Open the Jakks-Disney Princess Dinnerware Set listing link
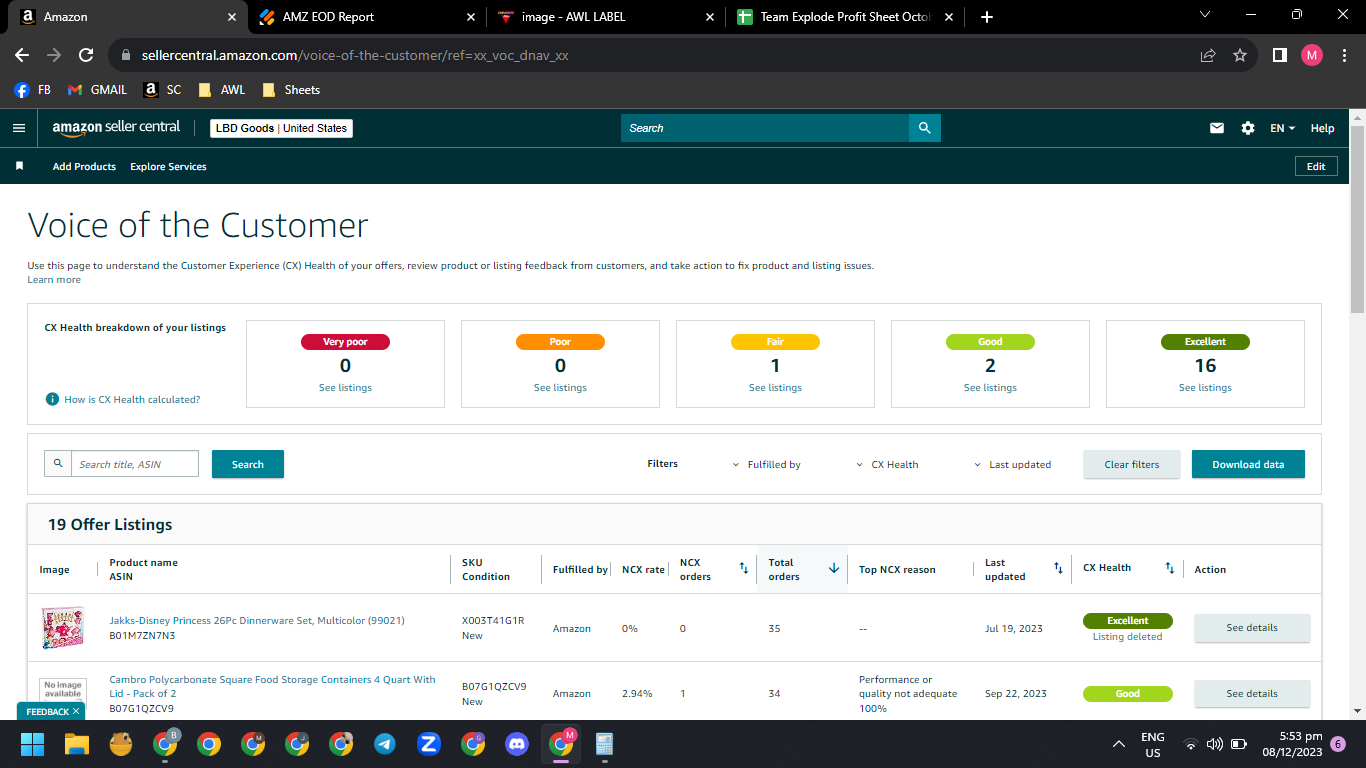 coord(257,621)
